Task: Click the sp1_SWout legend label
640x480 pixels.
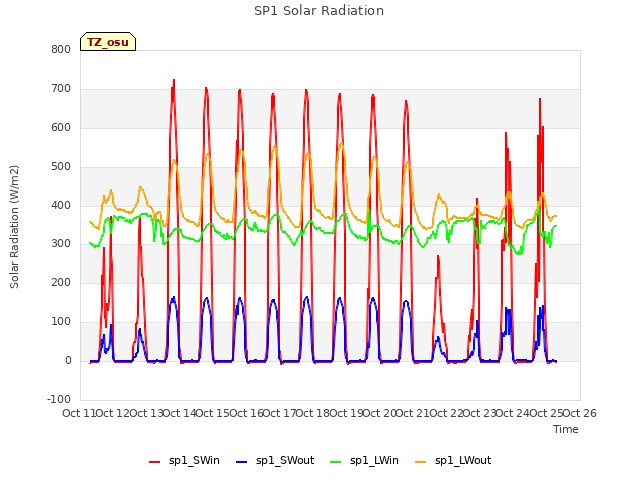Action: pos(285,460)
